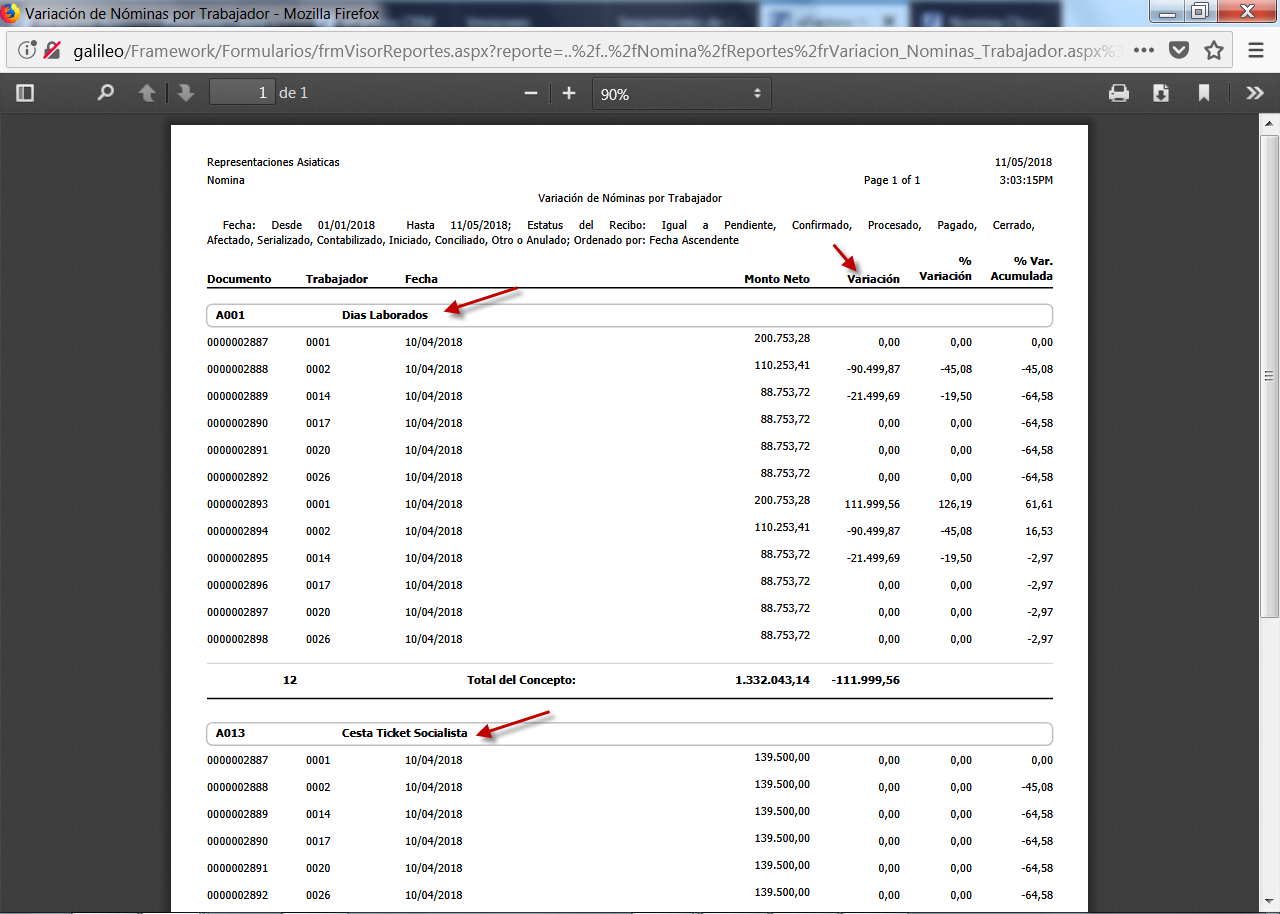This screenshot has width=1280, height=914.
Task: Click the page number input field
Action: pos(241,93)
